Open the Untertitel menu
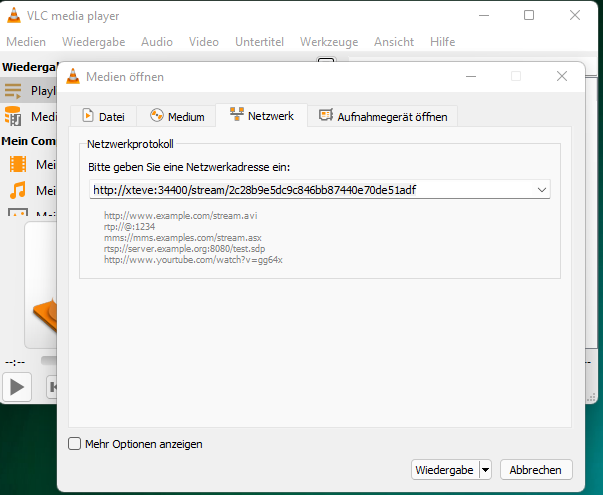 [x=260, y=42]
